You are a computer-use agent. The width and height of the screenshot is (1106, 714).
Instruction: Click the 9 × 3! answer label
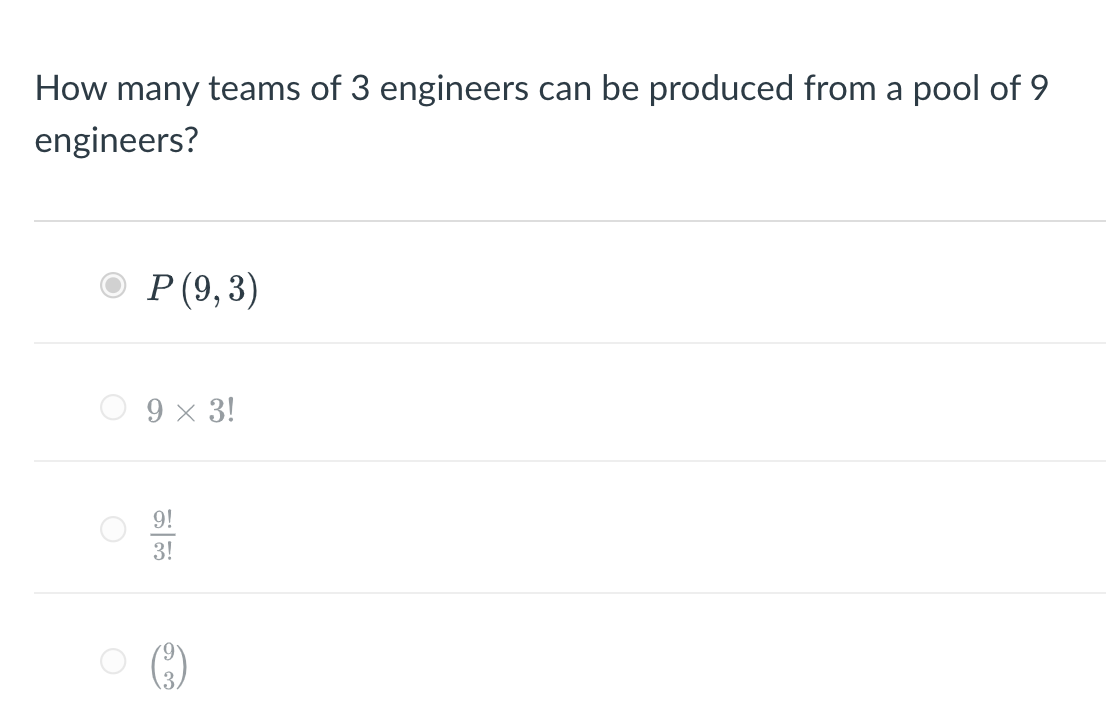click(x=192, y=408)
